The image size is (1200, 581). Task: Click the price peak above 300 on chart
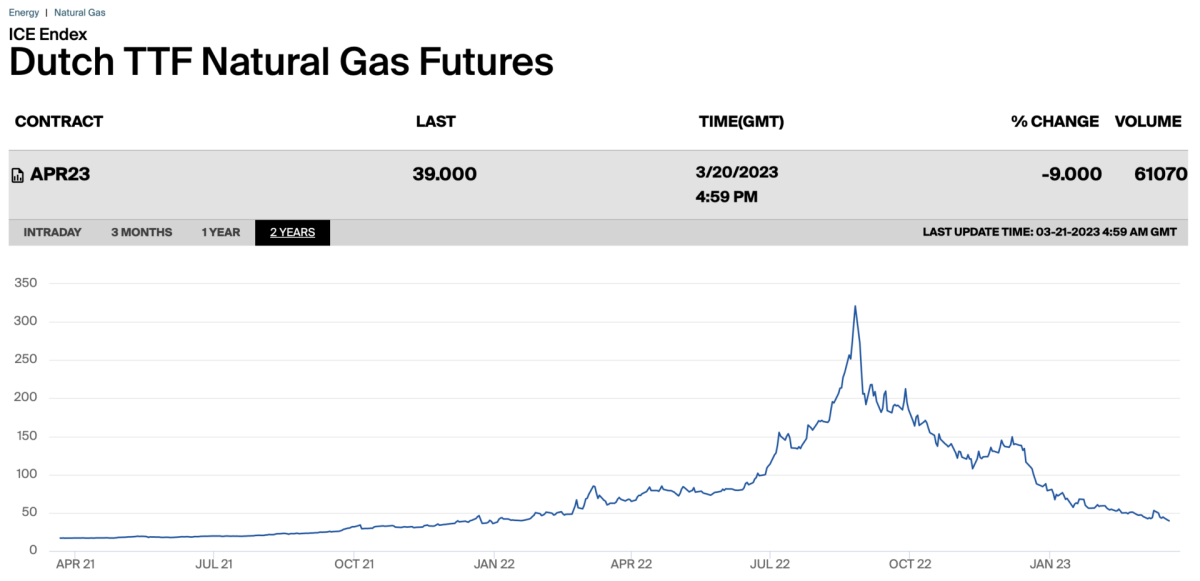[855, 307]
